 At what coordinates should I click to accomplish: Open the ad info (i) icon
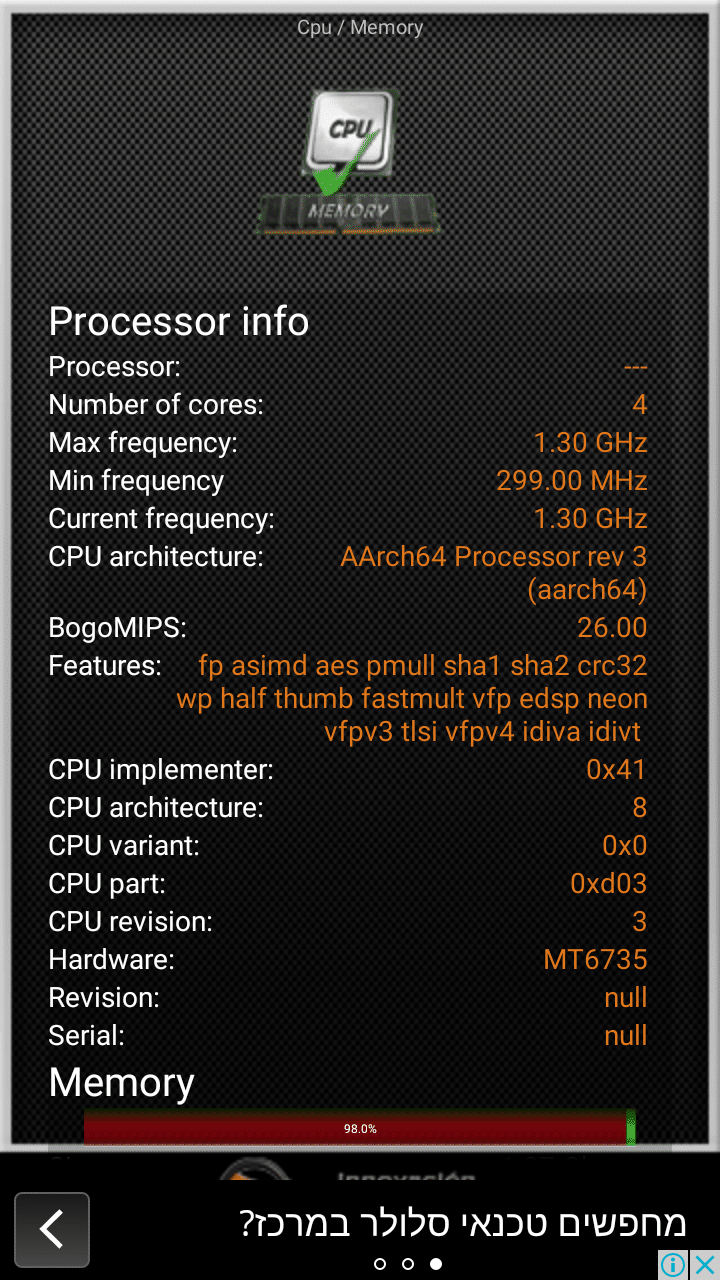tap(674, 1265)
